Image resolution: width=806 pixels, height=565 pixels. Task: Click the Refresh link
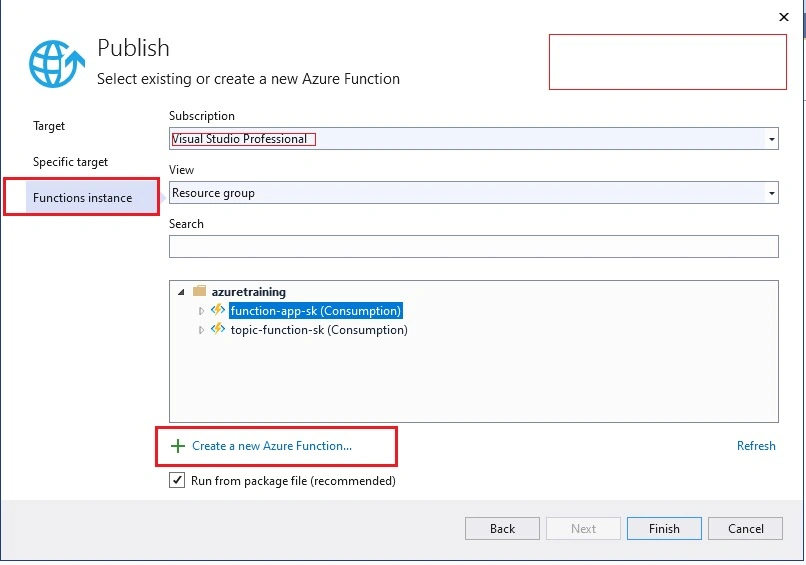[x=756, y=446]
